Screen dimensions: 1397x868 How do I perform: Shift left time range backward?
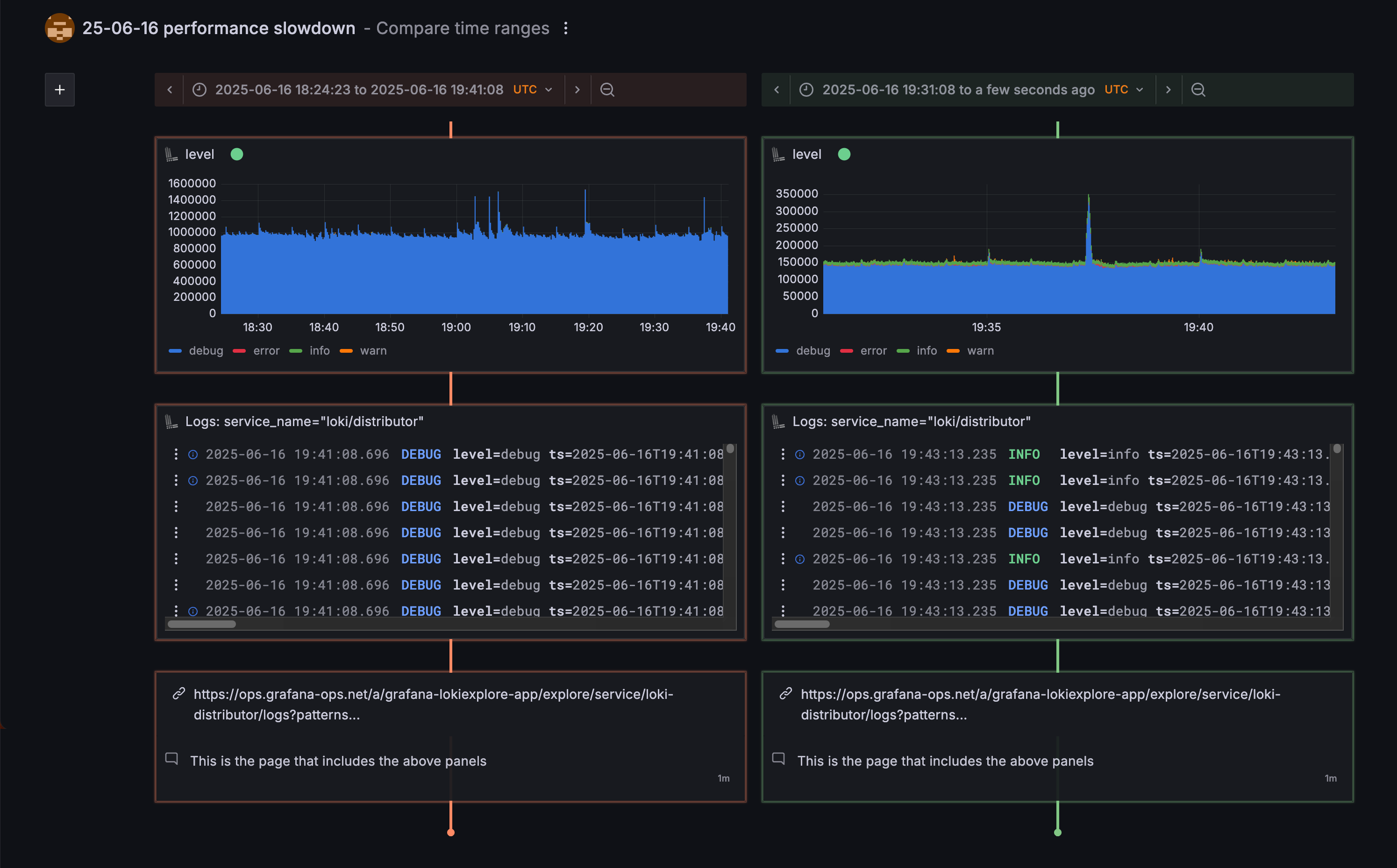pyautogui.click(x=169, y=90)
